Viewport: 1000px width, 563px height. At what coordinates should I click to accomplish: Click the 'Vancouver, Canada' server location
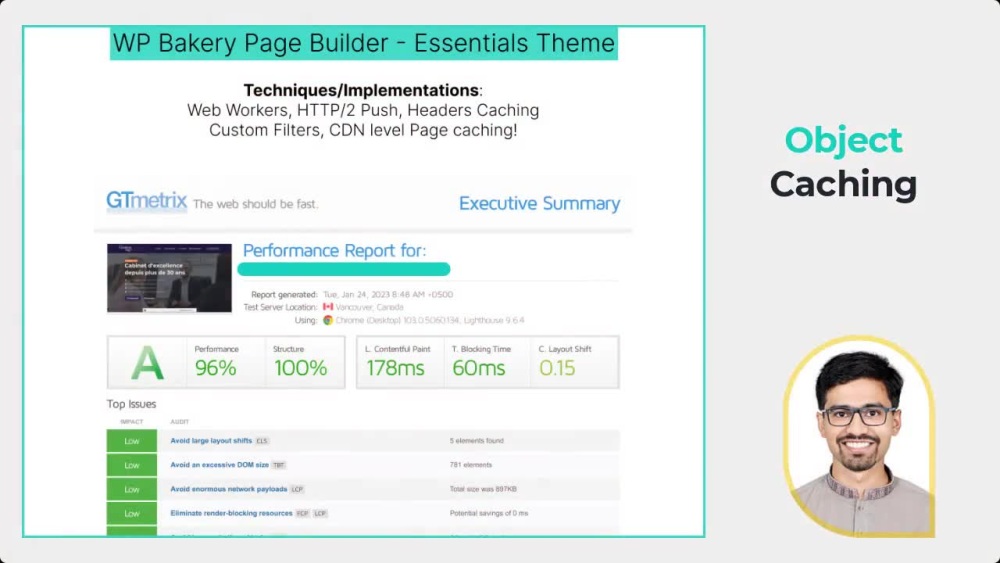coord(369,307)
